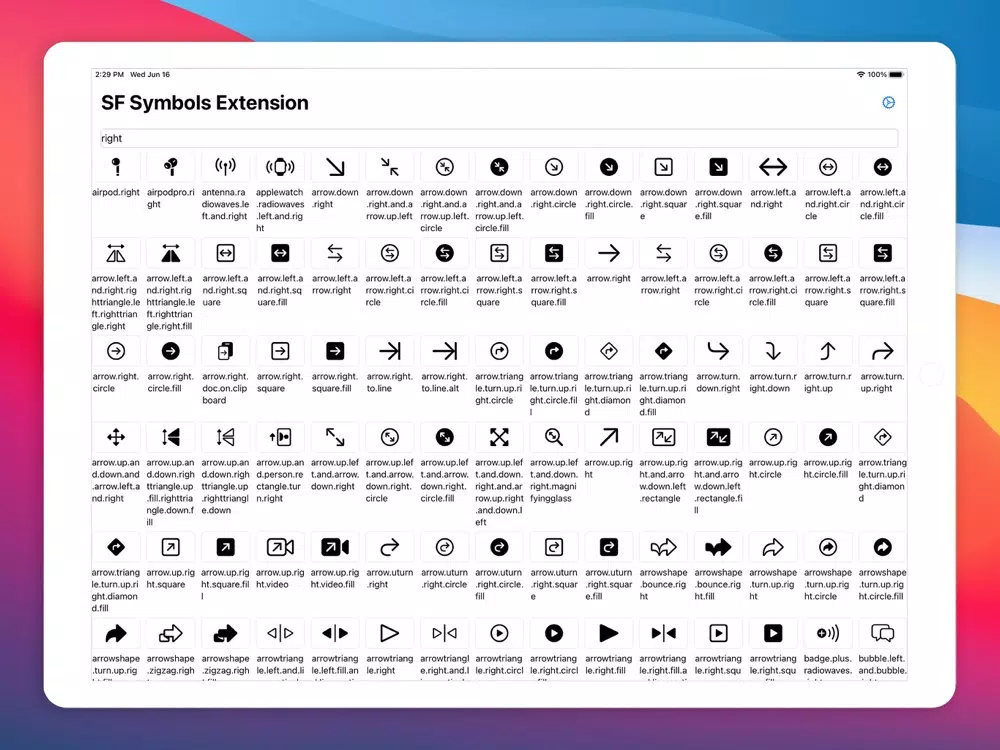Choose the plain arrow.uturn.right symbol
1000x750 pixels.
point(390,547)
